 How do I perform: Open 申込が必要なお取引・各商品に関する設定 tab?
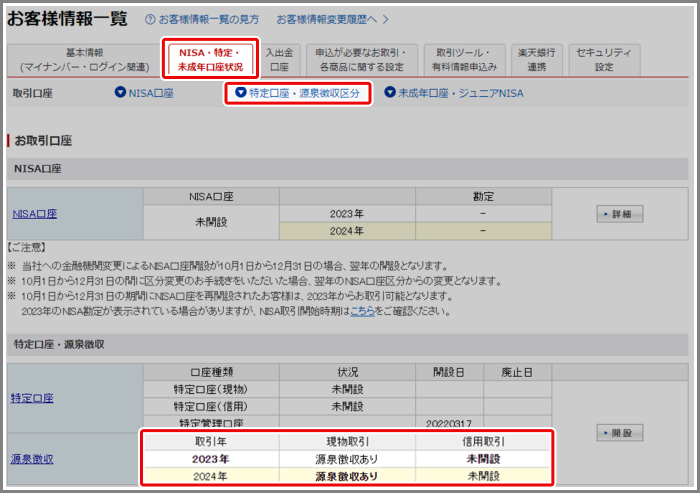(362, 60)
